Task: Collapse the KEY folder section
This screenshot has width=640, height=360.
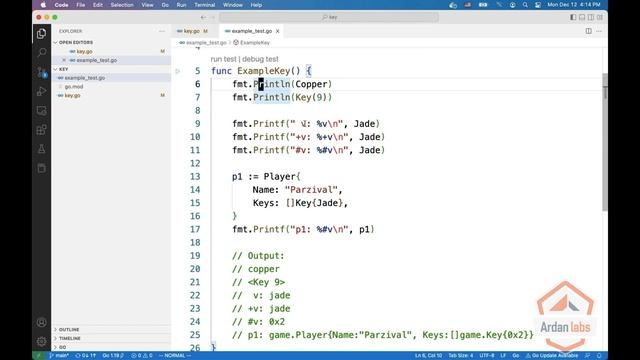Action: click(x=63, y=69)
